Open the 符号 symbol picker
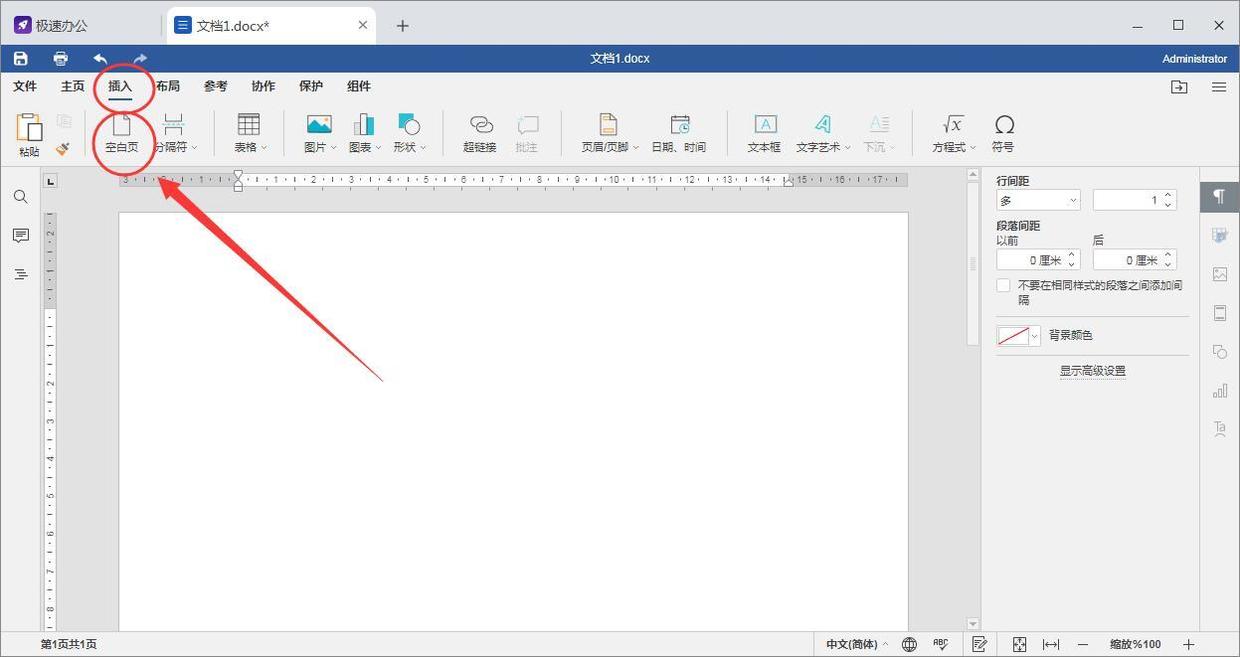Screen dimensions: 1240x657 click(x=1003, y=134)
